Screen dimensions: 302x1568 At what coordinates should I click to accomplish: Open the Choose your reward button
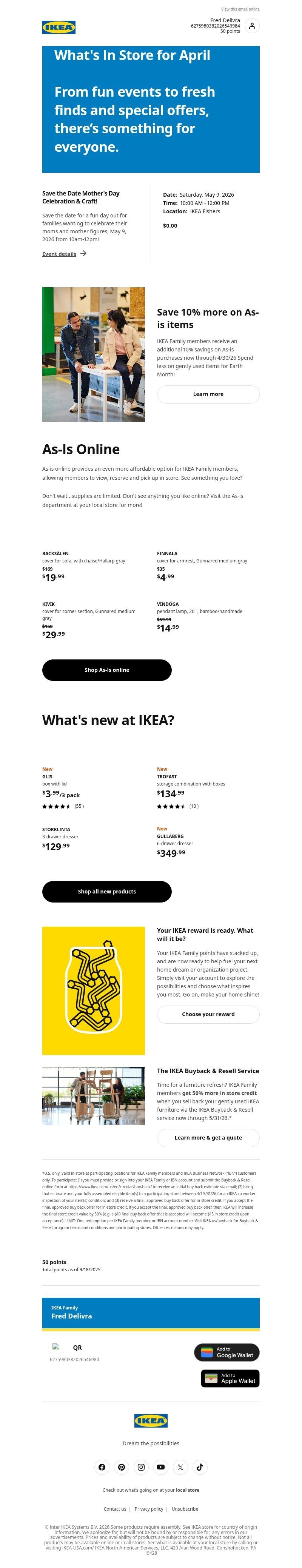208,1015
